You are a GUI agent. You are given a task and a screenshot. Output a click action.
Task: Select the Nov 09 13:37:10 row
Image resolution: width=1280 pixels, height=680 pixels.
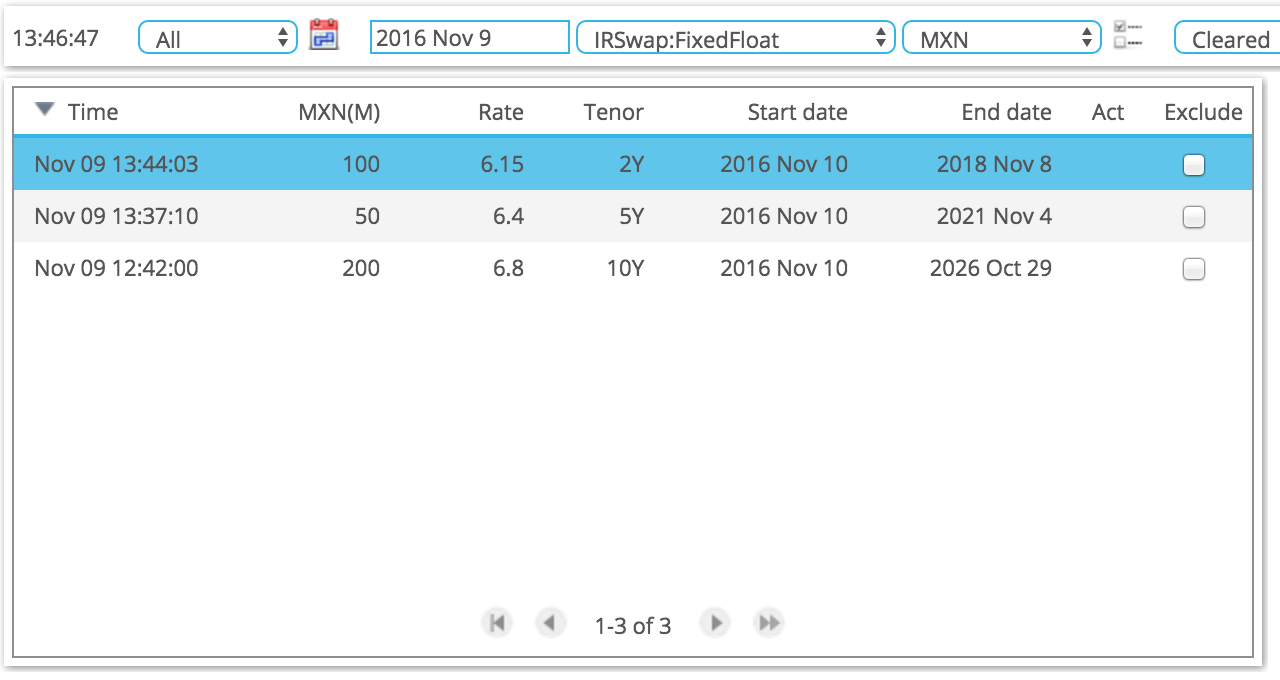632,216
